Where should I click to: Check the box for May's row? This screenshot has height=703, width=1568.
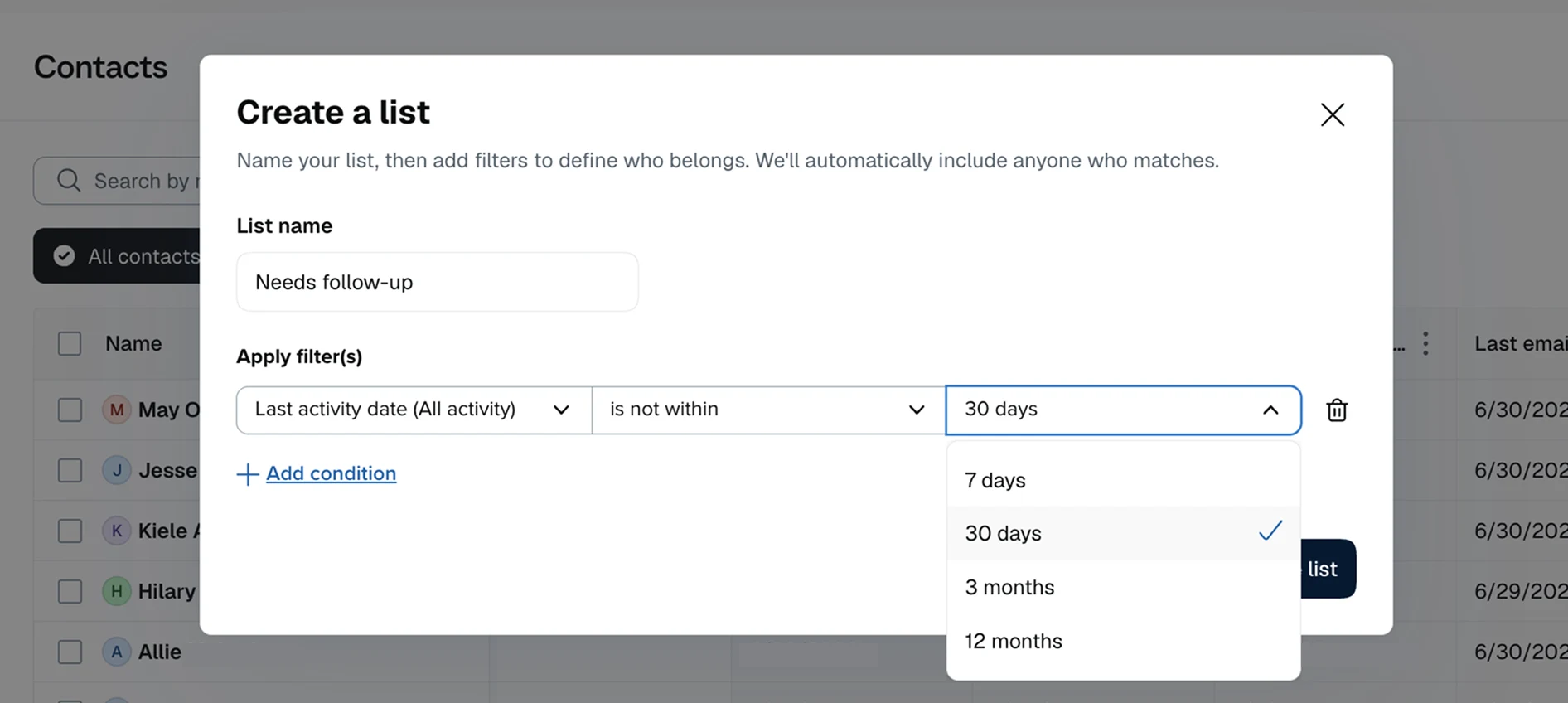(x=70, y=410)
